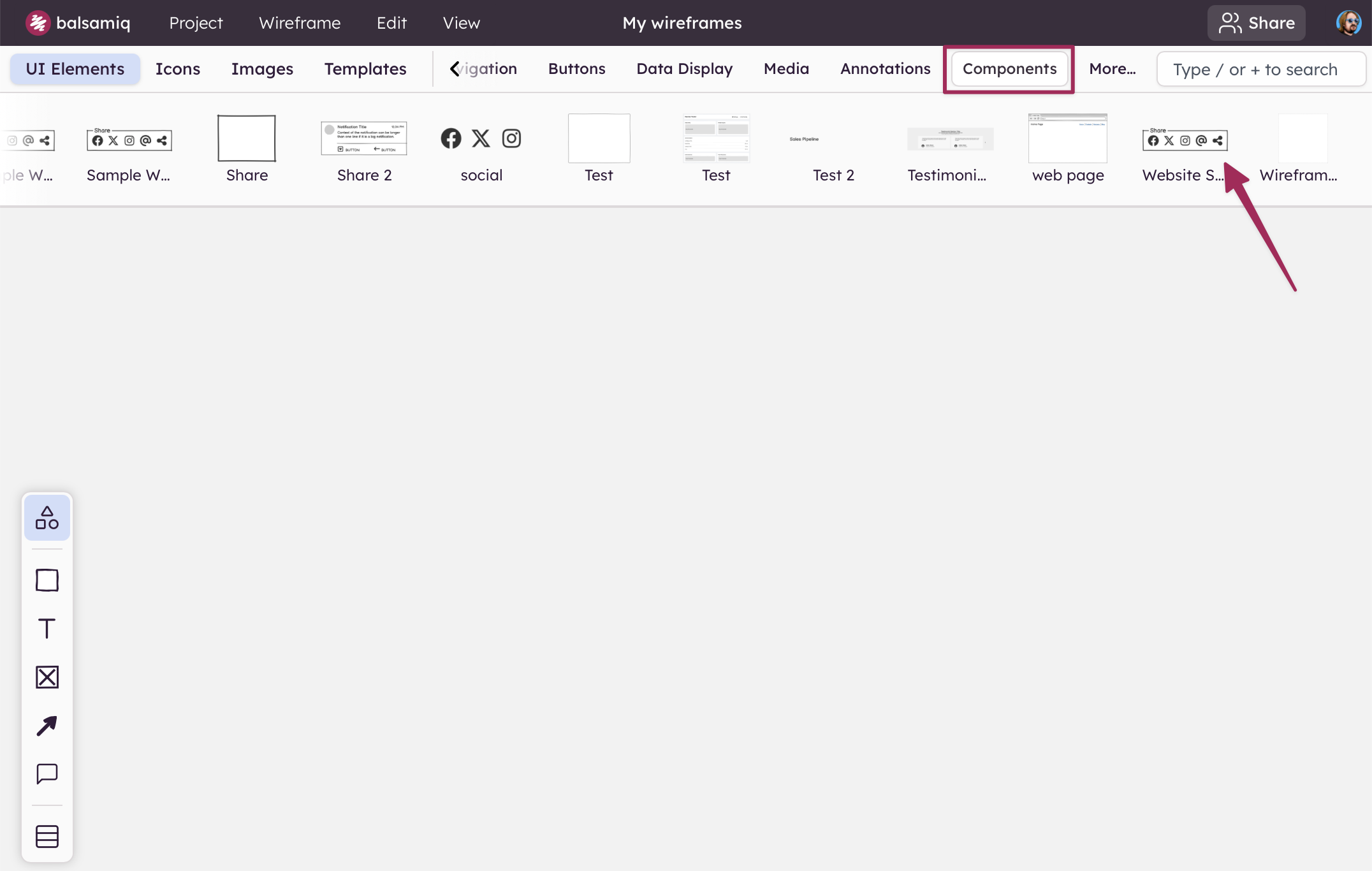Open the Wireframe menu
This screenshot has height=871, width=1372.
coord(300,23)
